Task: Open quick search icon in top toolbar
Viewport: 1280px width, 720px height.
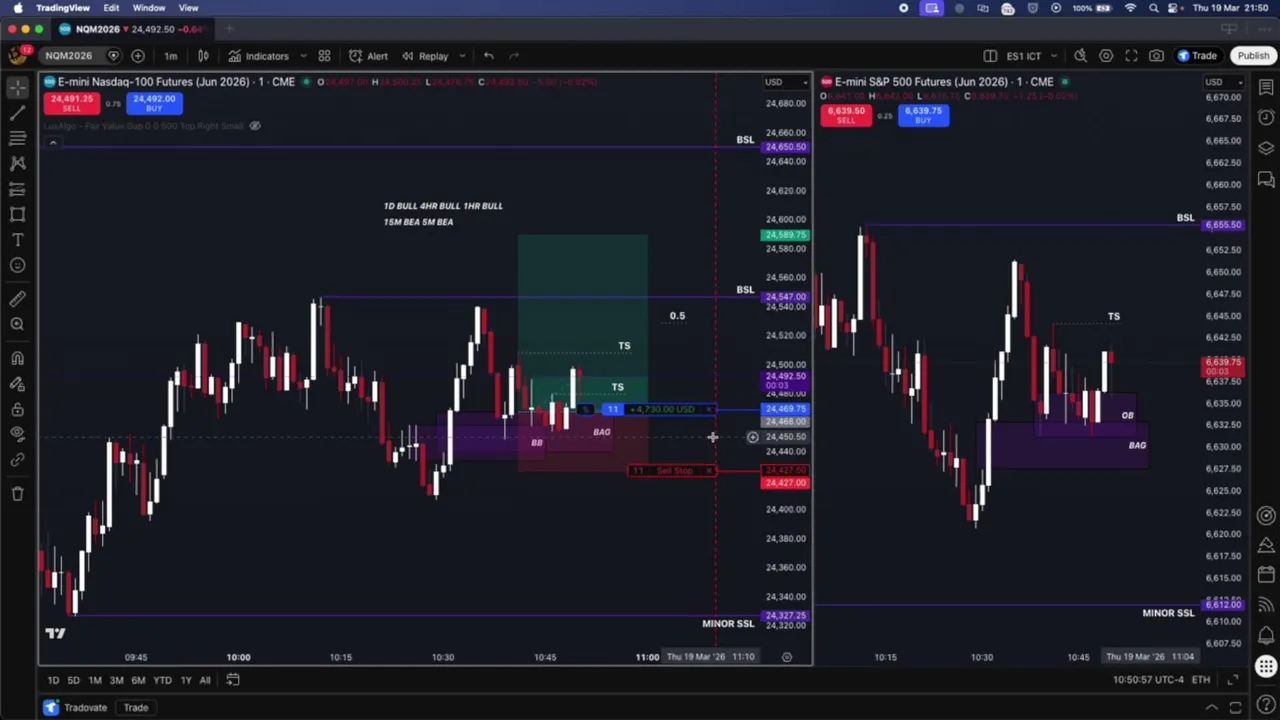Action: [1080, 56]
